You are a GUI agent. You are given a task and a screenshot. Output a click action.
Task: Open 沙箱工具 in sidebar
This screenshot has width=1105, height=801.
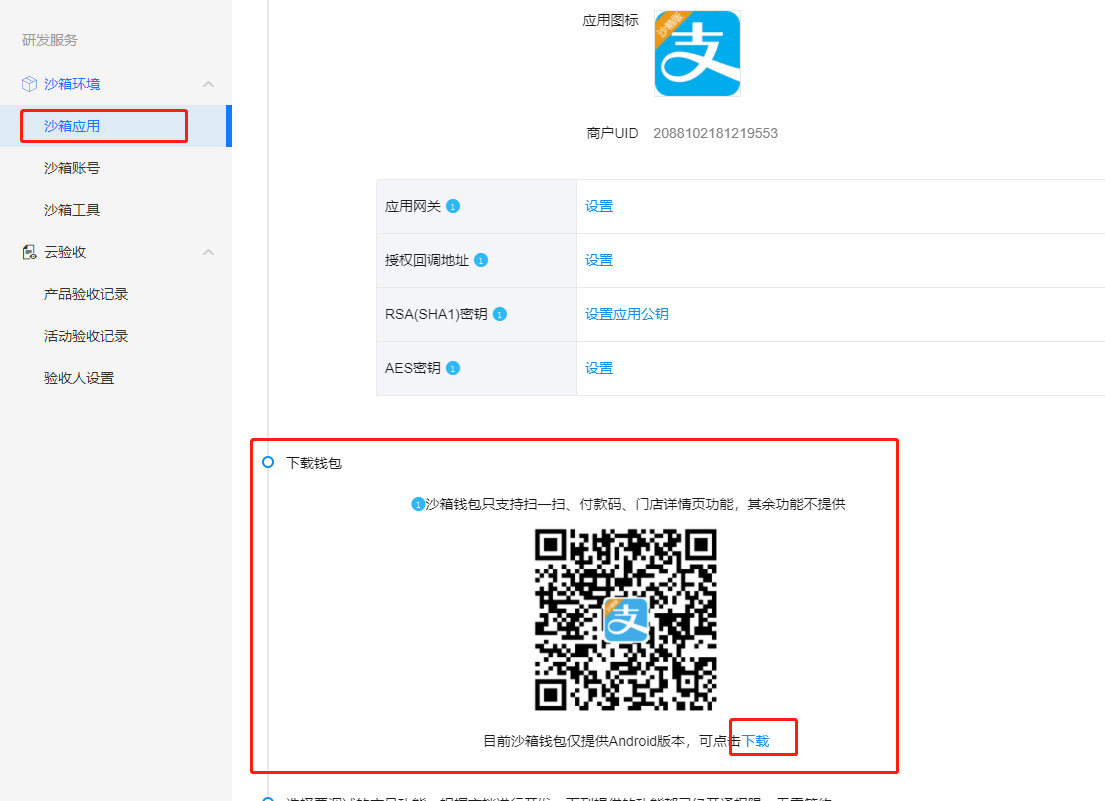coord(116,210)
